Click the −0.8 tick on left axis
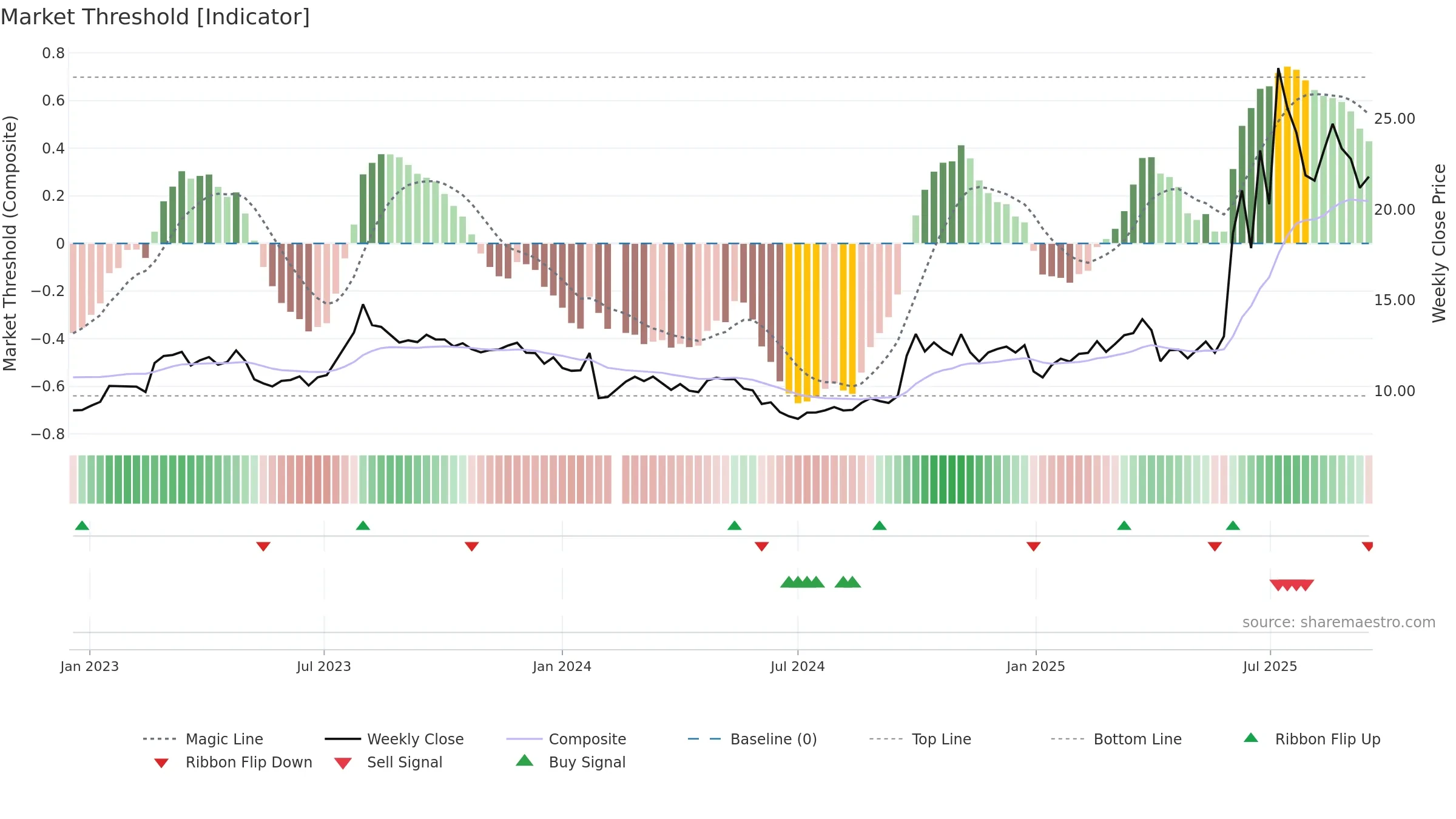 (x=48, y=434)
